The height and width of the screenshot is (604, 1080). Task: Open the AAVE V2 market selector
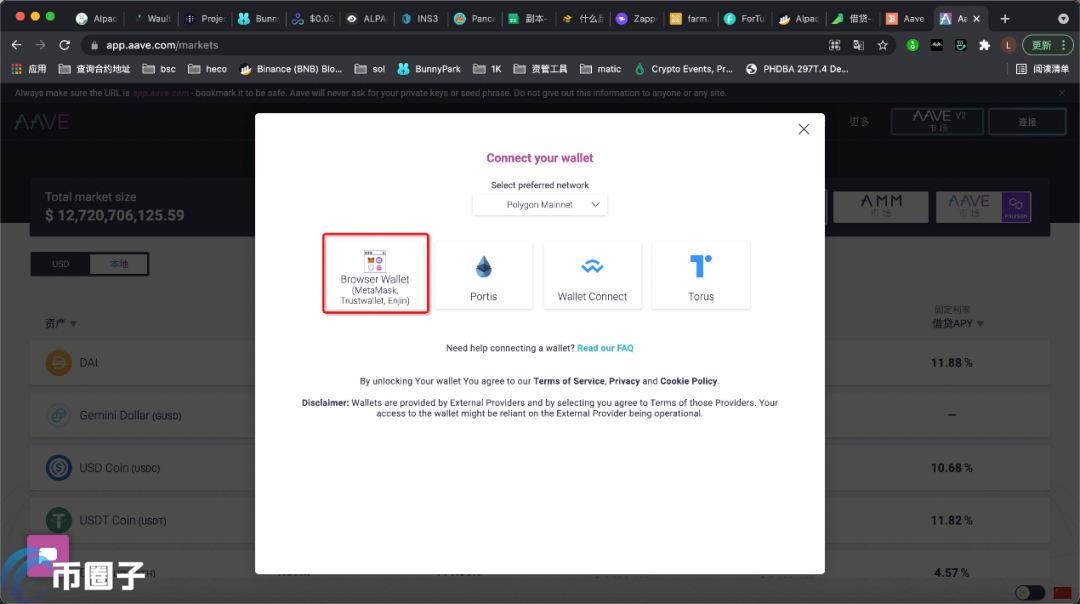click(937, 121)
